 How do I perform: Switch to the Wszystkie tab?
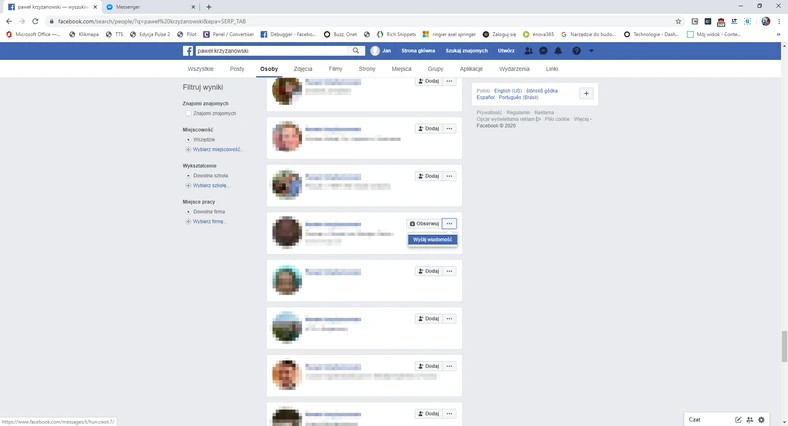201,69
